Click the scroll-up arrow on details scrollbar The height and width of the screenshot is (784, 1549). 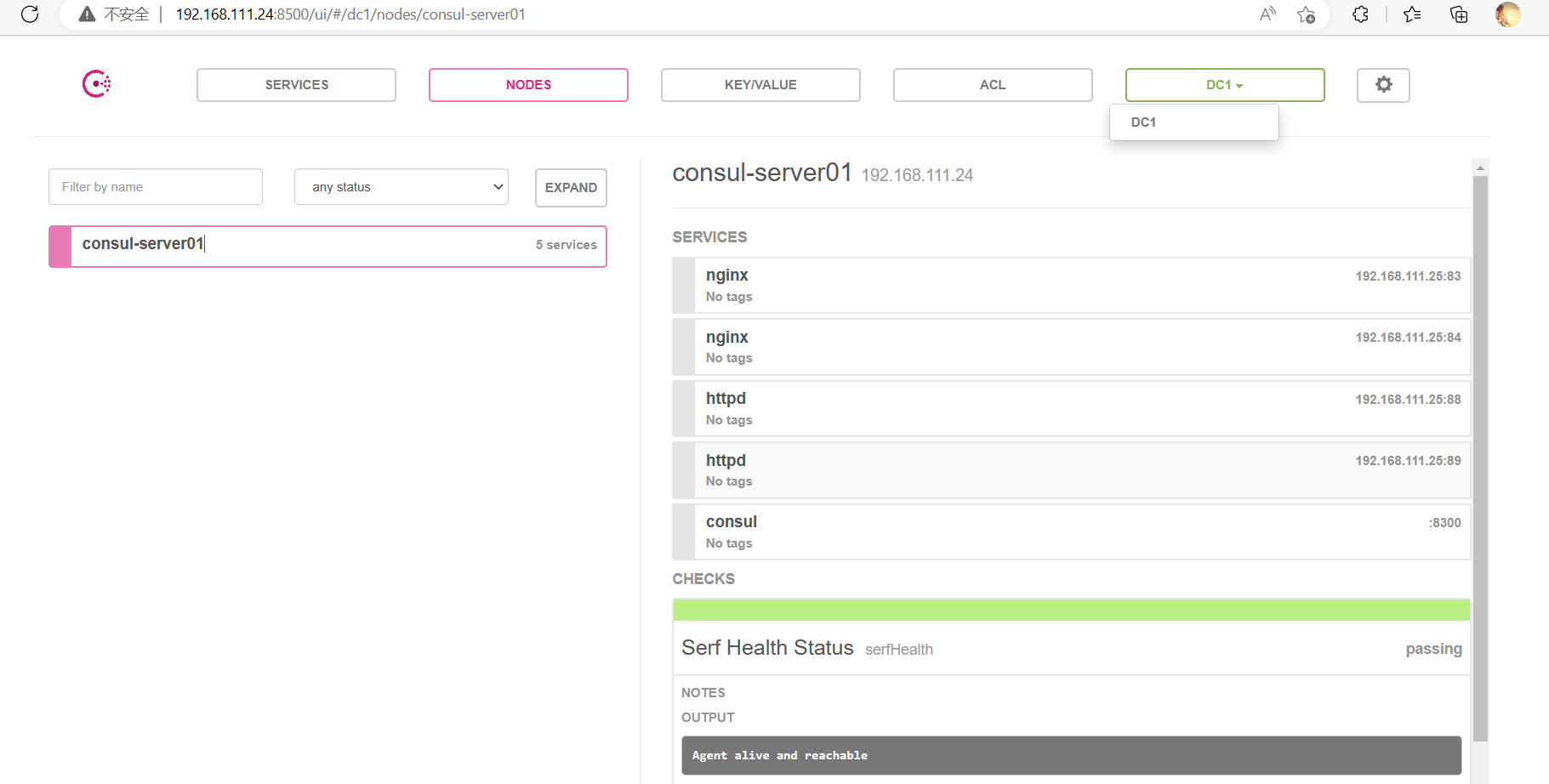(1480, 168)
